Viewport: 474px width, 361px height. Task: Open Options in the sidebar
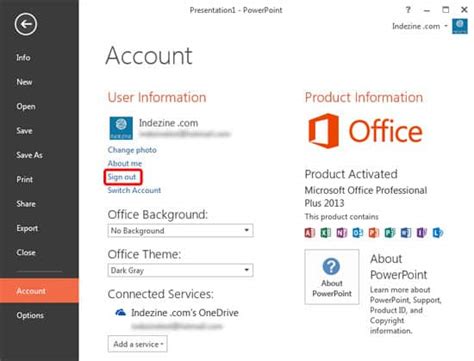pyautogui.click(x=30, y=315)
